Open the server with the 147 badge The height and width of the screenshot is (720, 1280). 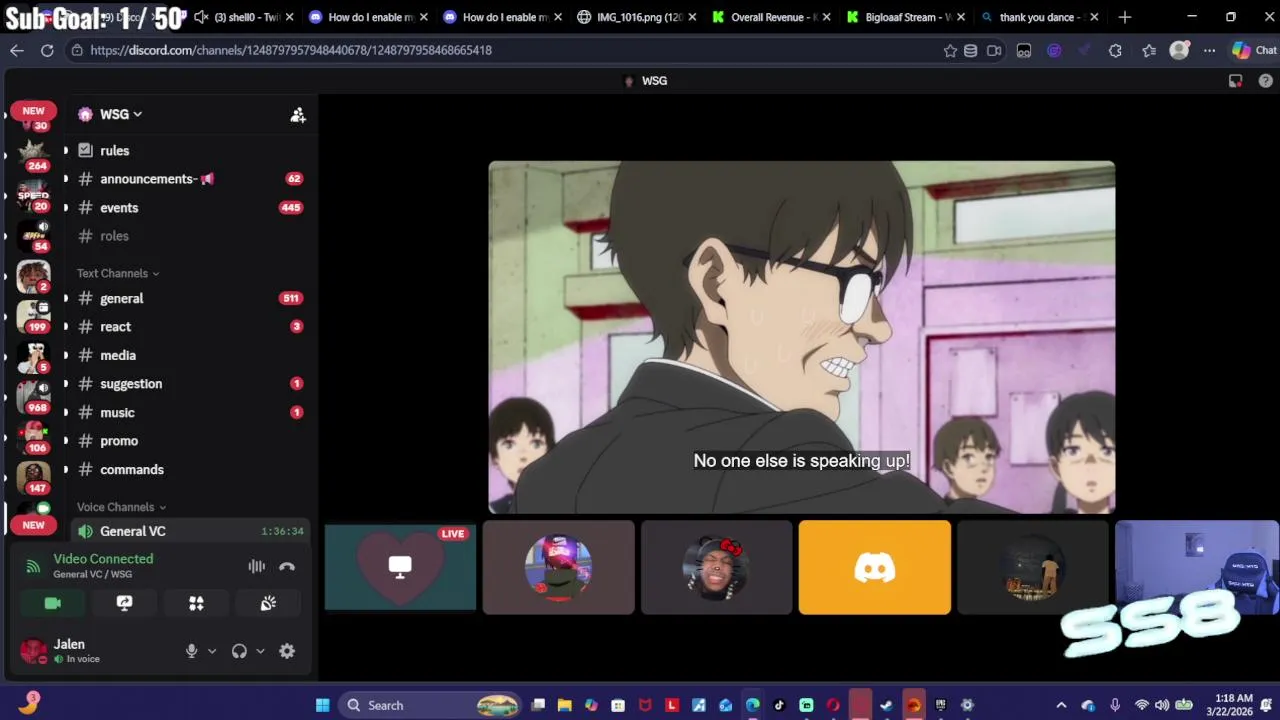[x=33, y=478]
